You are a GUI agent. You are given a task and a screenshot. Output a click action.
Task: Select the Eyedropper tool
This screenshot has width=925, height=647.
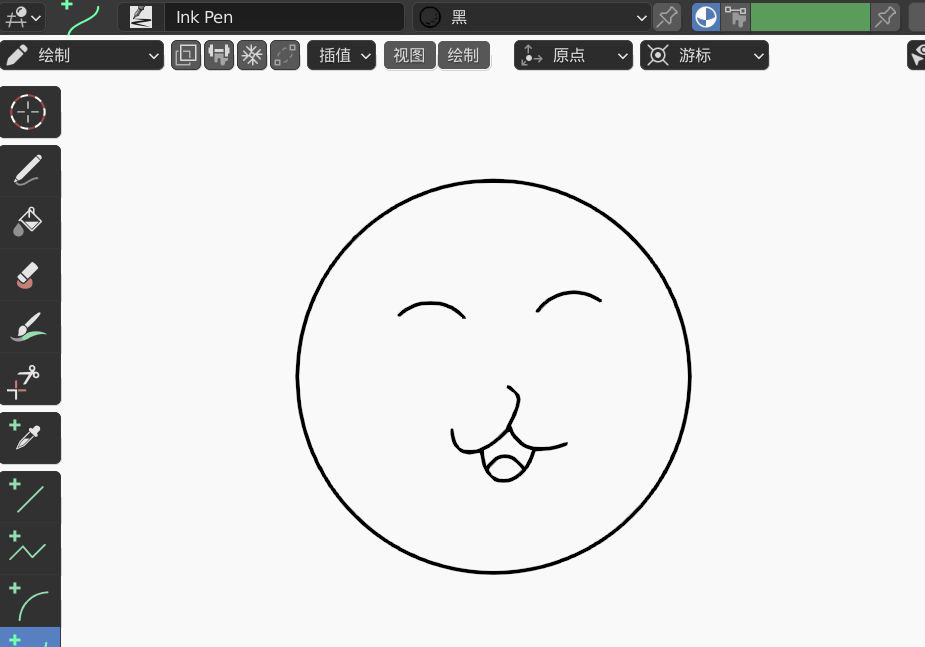(30, 437)
